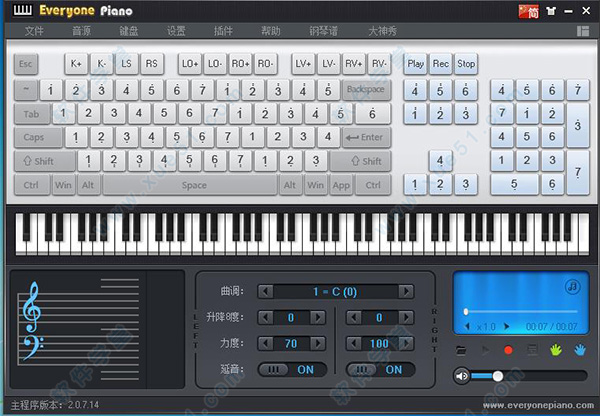Screen dimensions: 600x416
Task: Toggle right-hand sustain ON switch
Action: click(378, 369)
